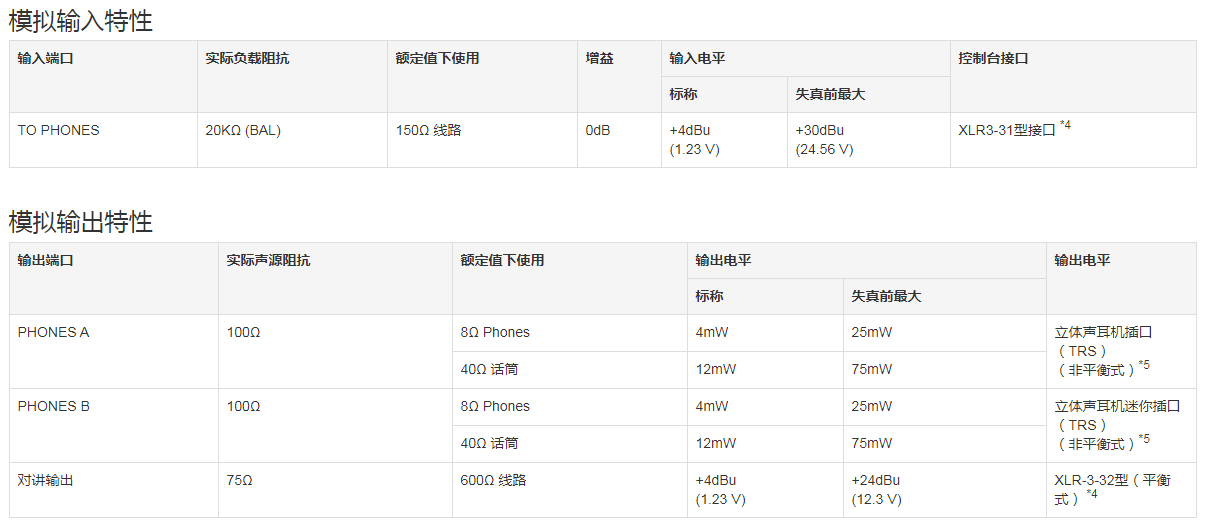Click the 20KΩ (BAL) cell
This screenshot has height=528, width=1207.
pos(243,130)
